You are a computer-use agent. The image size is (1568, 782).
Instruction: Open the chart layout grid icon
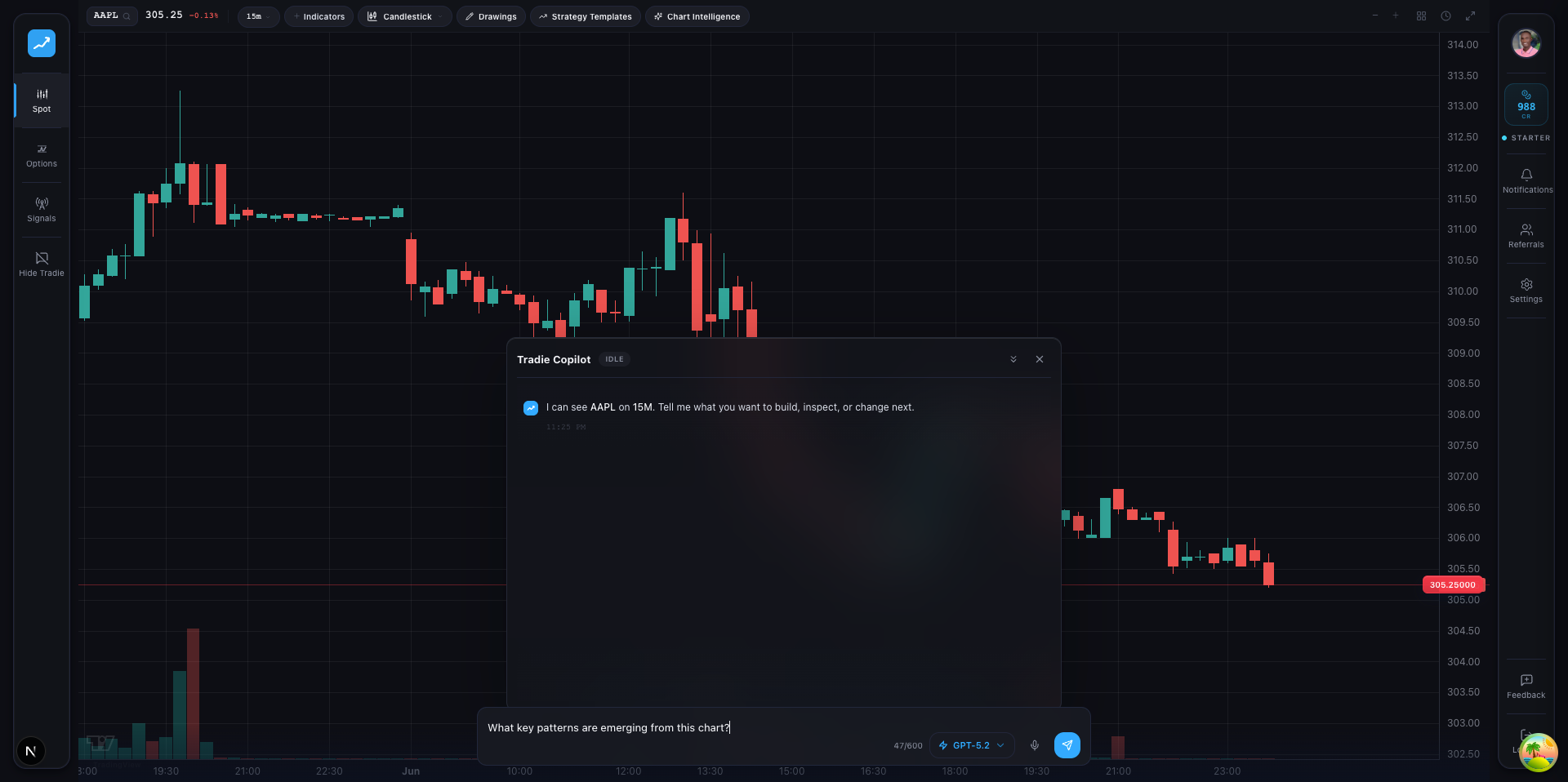tap(1421, 16)
